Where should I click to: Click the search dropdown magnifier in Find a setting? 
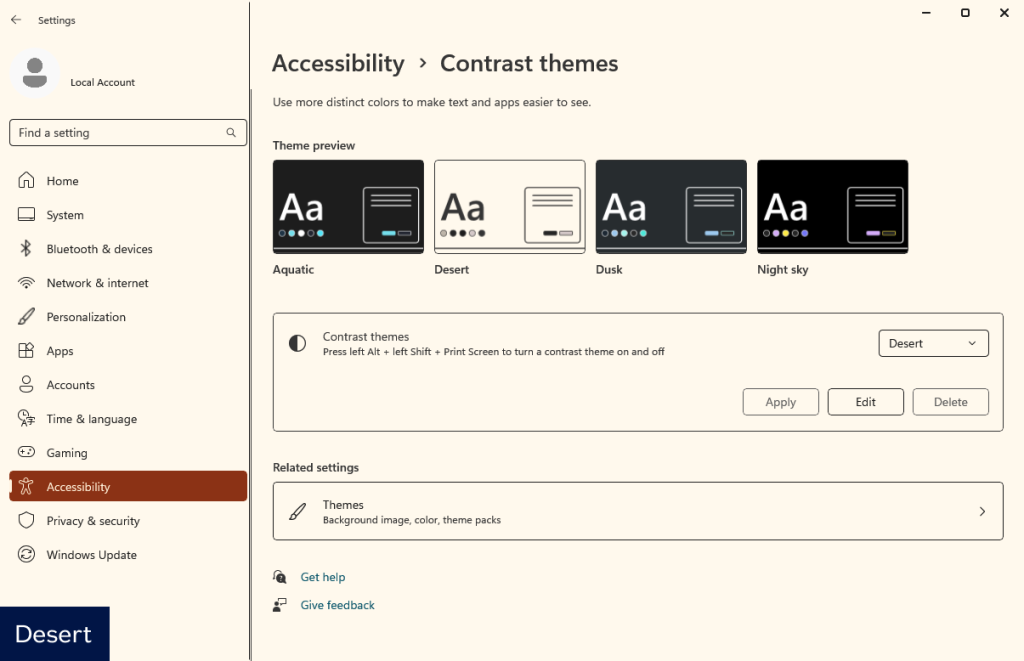coord(231,132)
